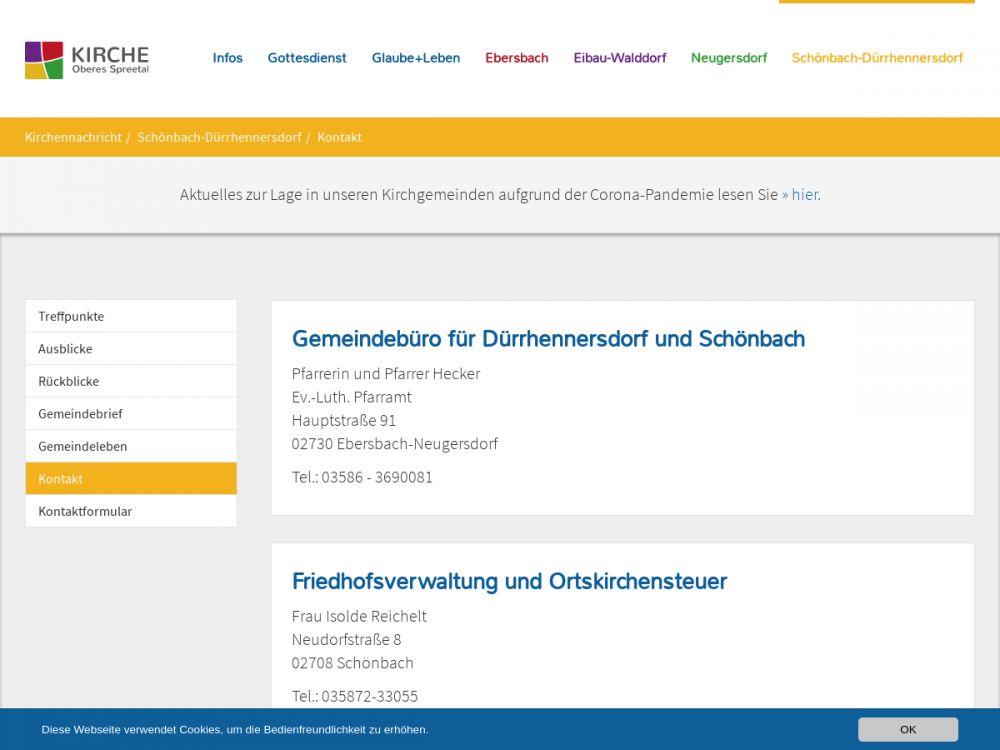This screenshot has height=750, width=1000.
Task: Click the Kirche Oberes Spreetal logo
Action: [87, 60]
